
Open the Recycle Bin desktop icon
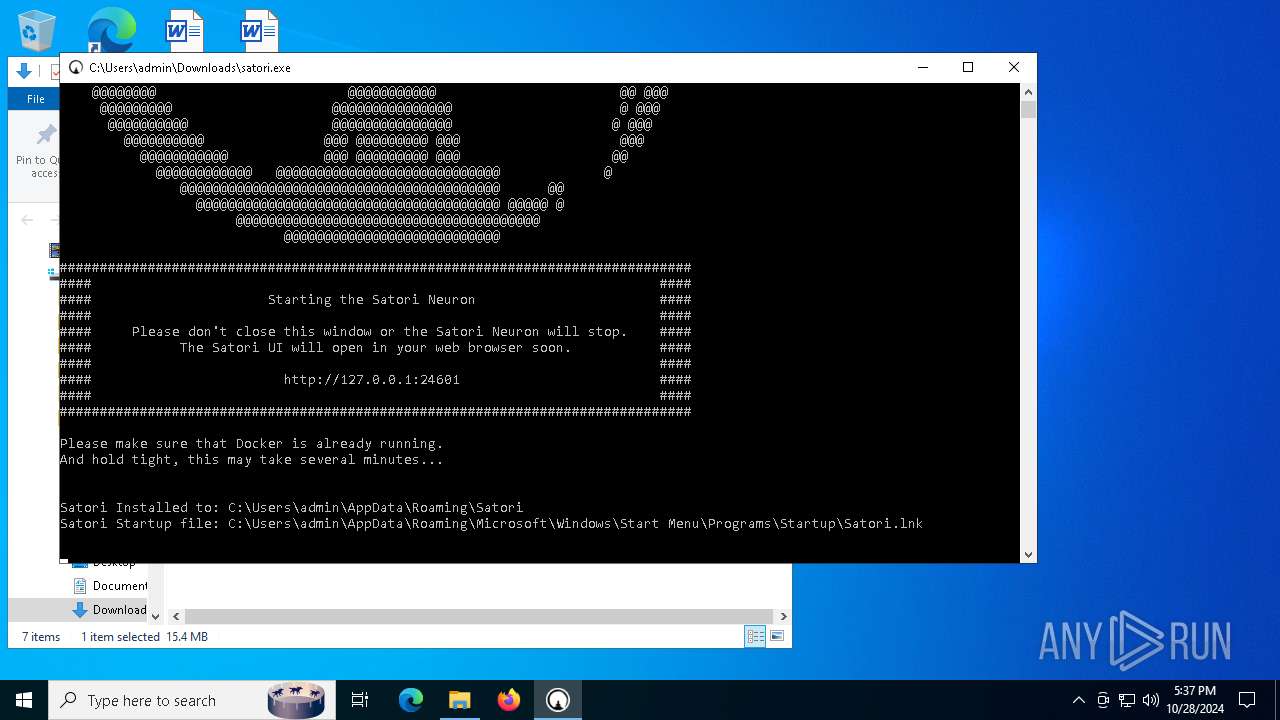37,30
